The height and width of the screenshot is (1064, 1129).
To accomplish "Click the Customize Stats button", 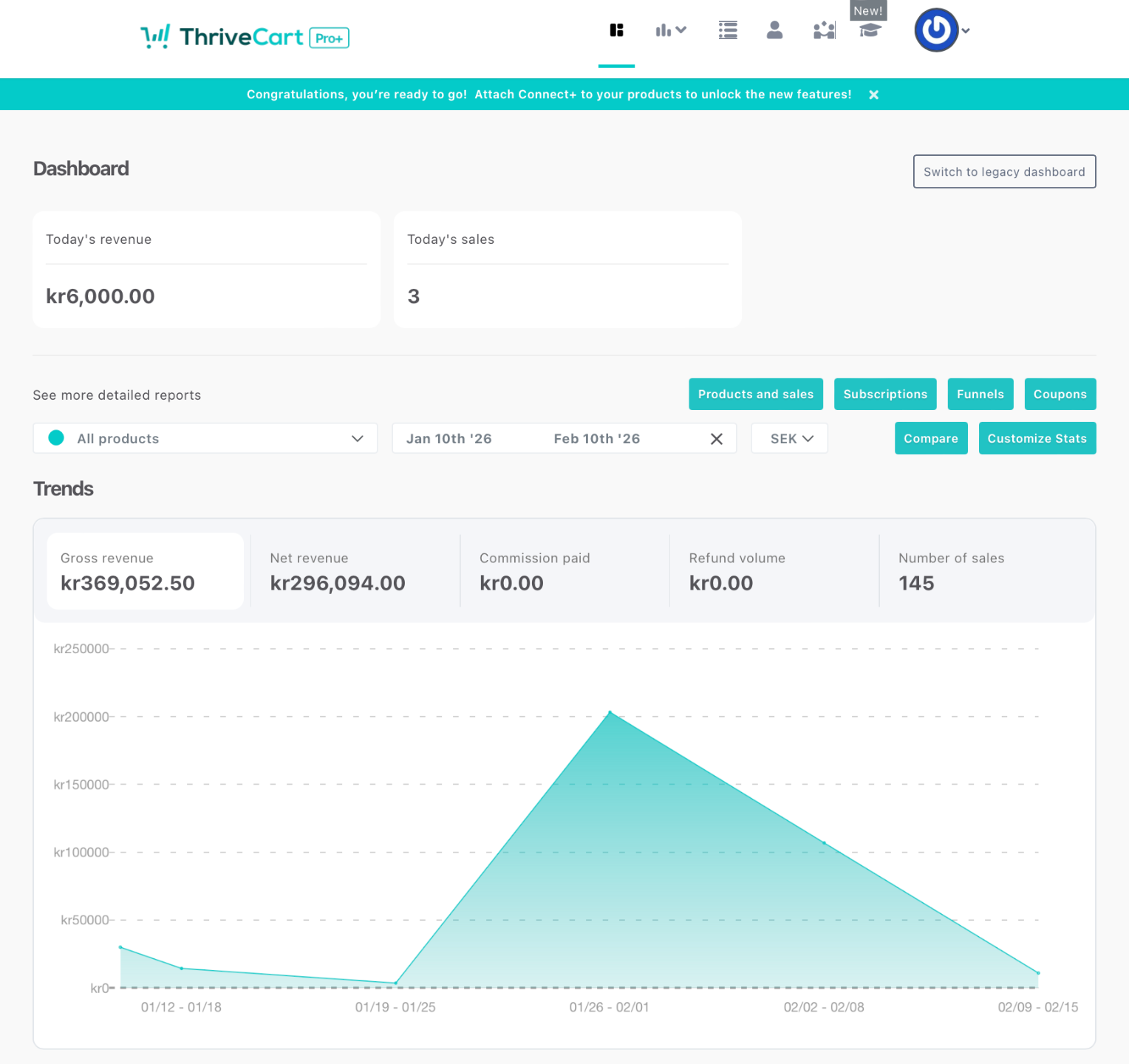I will pyautogui.click(x=1037, y=438).
